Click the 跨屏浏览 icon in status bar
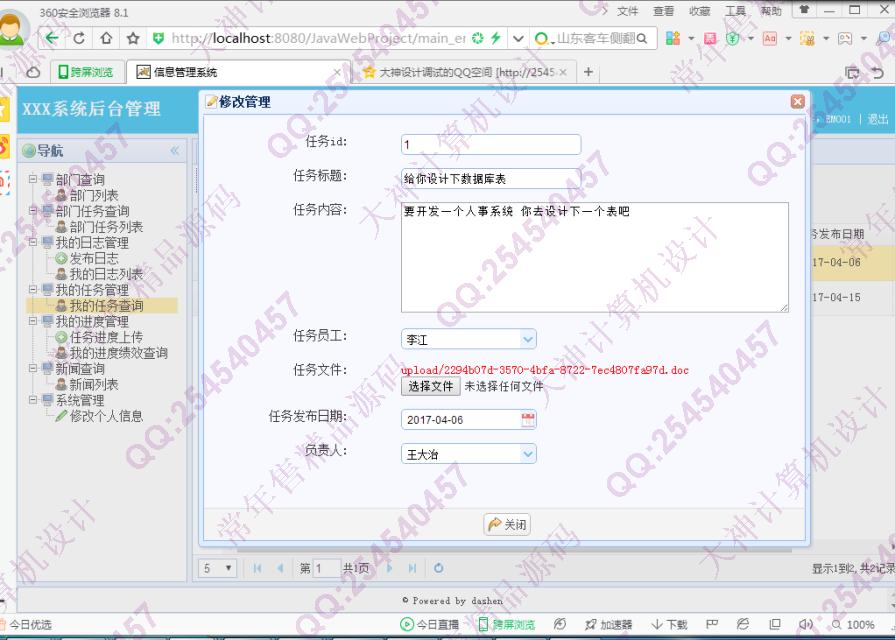The height and width of the screenshot is (640, 895). 506,625
